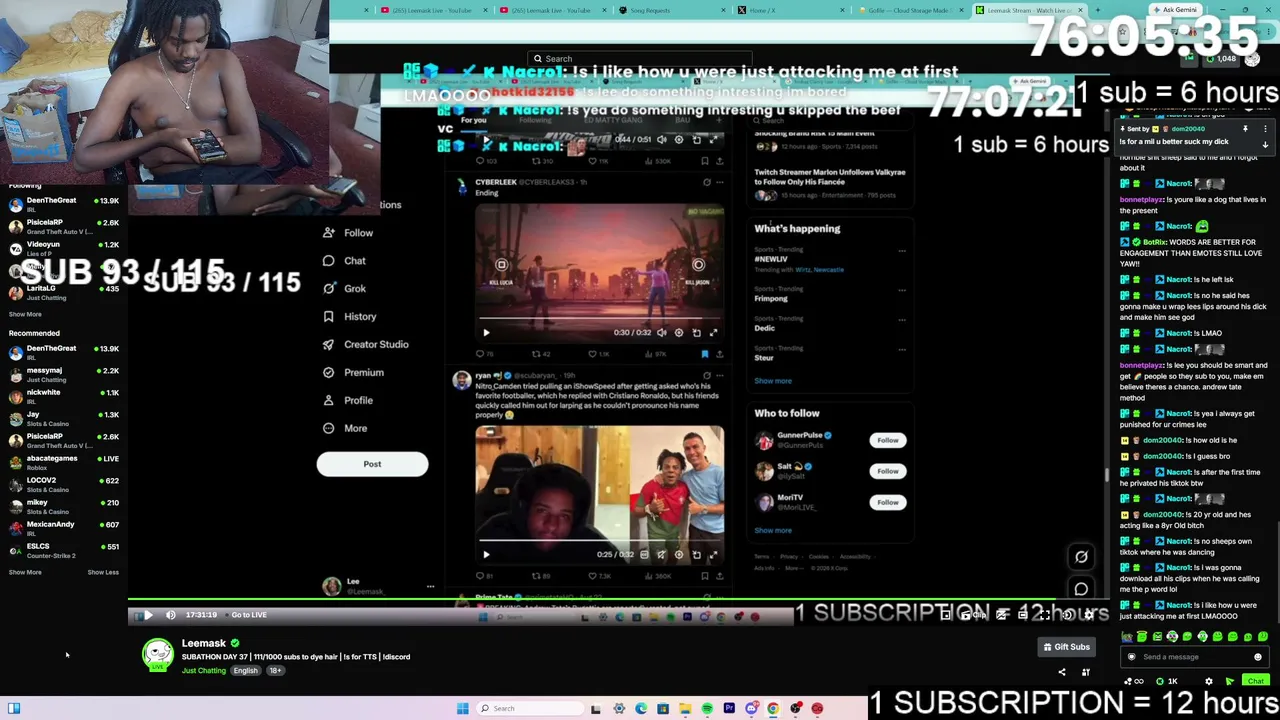The image size is (1280, 720).
Task: Open Follow item in X sidebar
Action: 348,233
